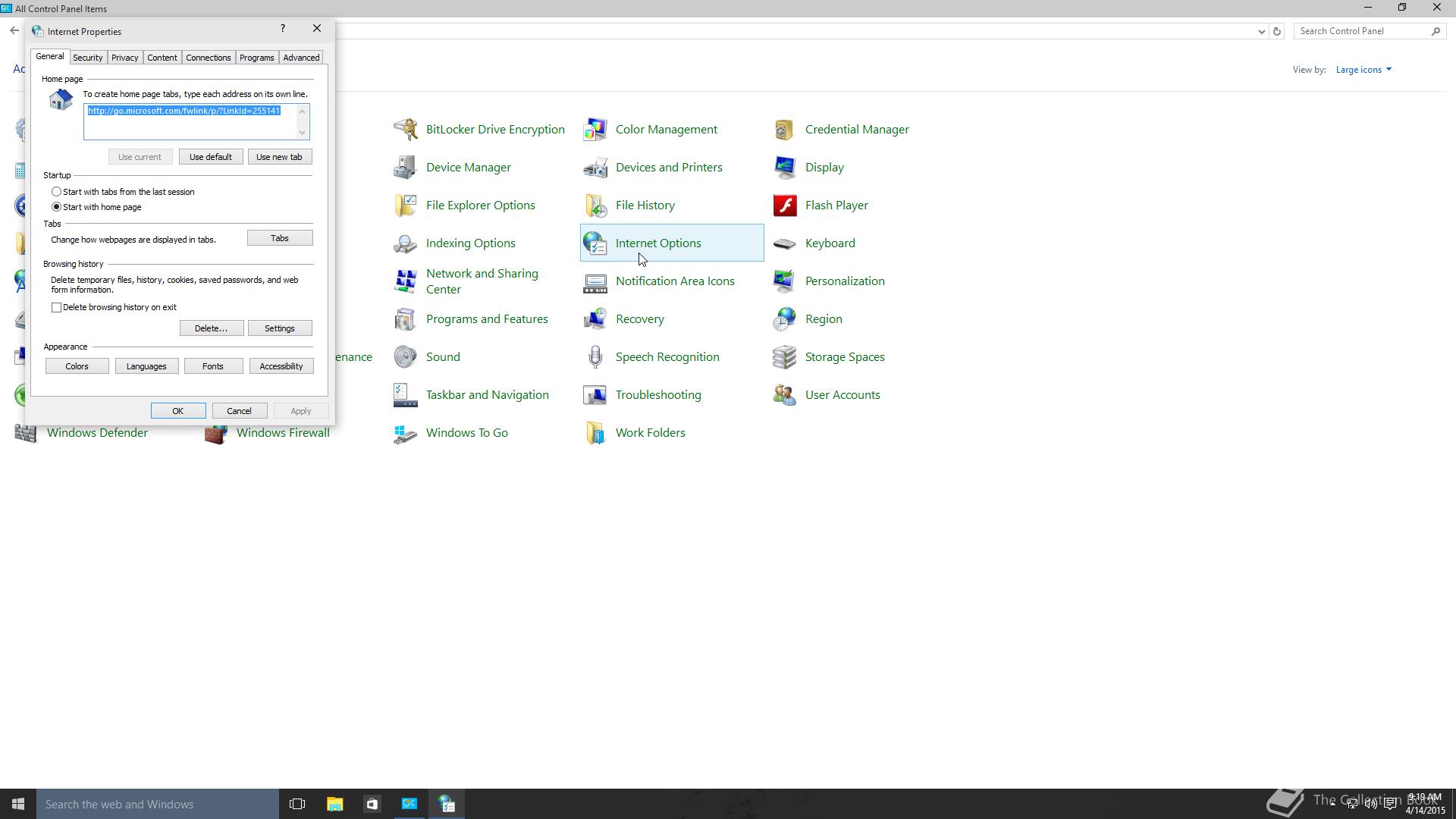Viewport: 1456px width, 819px height.
Task: Select the General tab
Action: point(50,57)
